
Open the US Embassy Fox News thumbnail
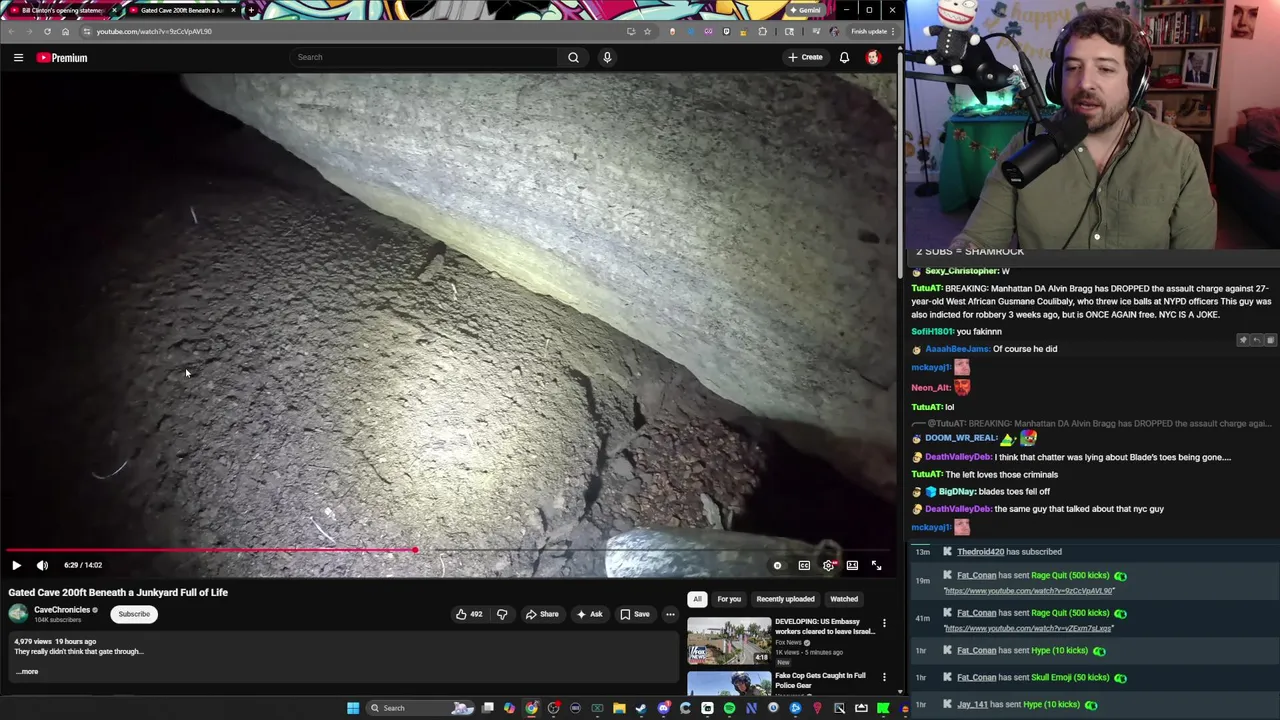tap(728, 641)
